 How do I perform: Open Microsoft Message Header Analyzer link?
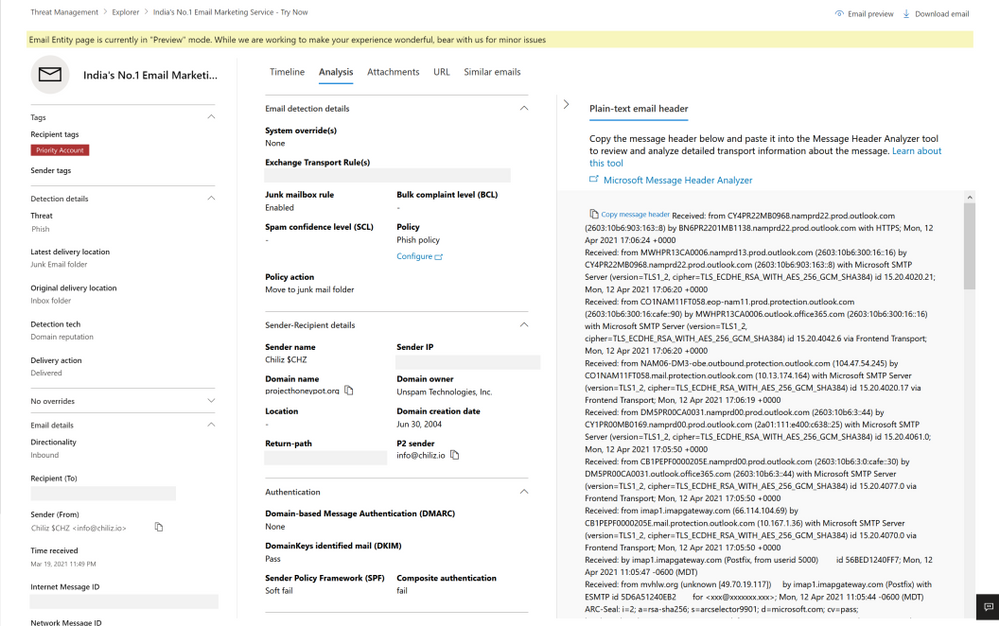coord(677,180)
